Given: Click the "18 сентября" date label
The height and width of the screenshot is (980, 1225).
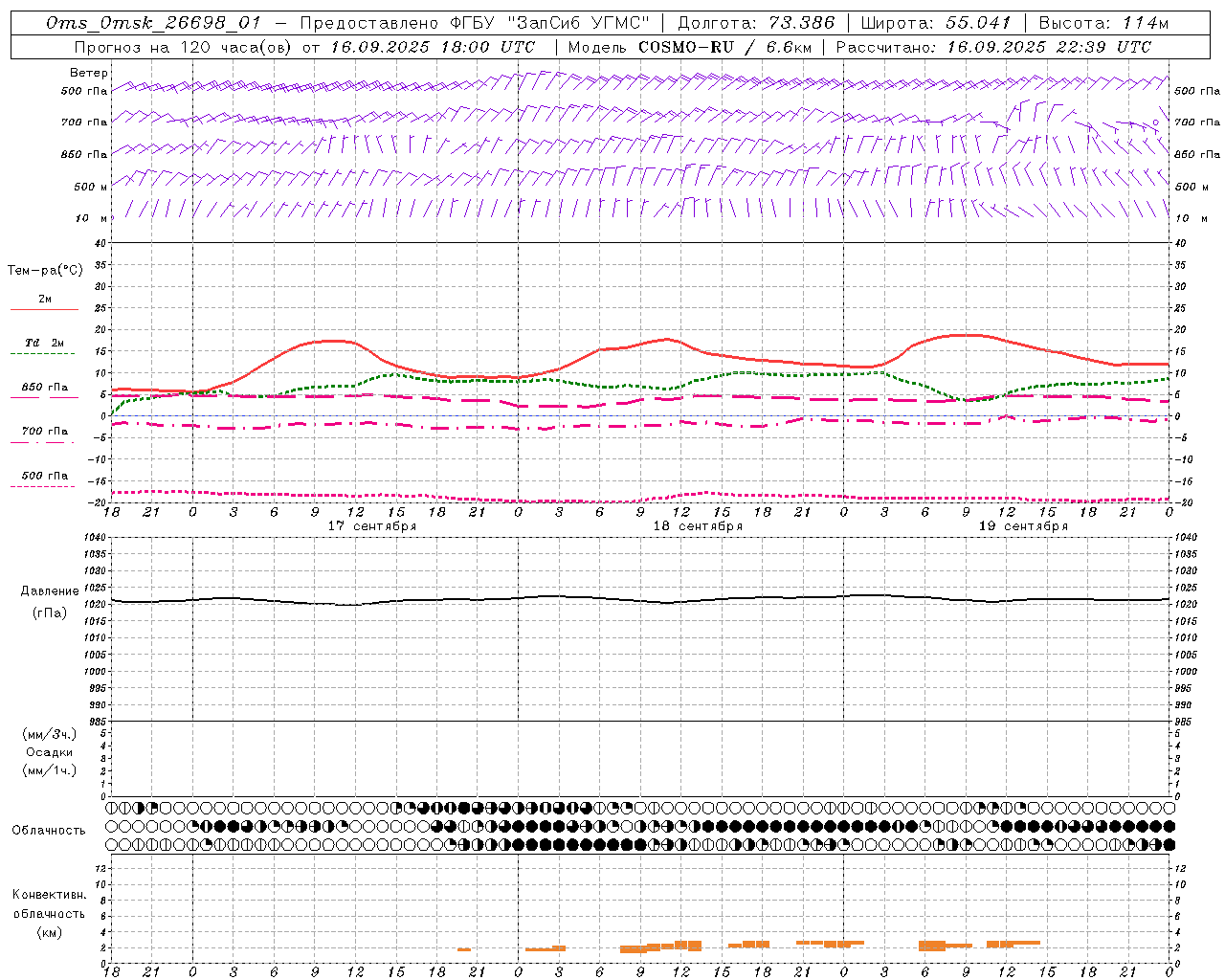Looking at the screenshot, I should pyautogui.click(x=698, y=526).
